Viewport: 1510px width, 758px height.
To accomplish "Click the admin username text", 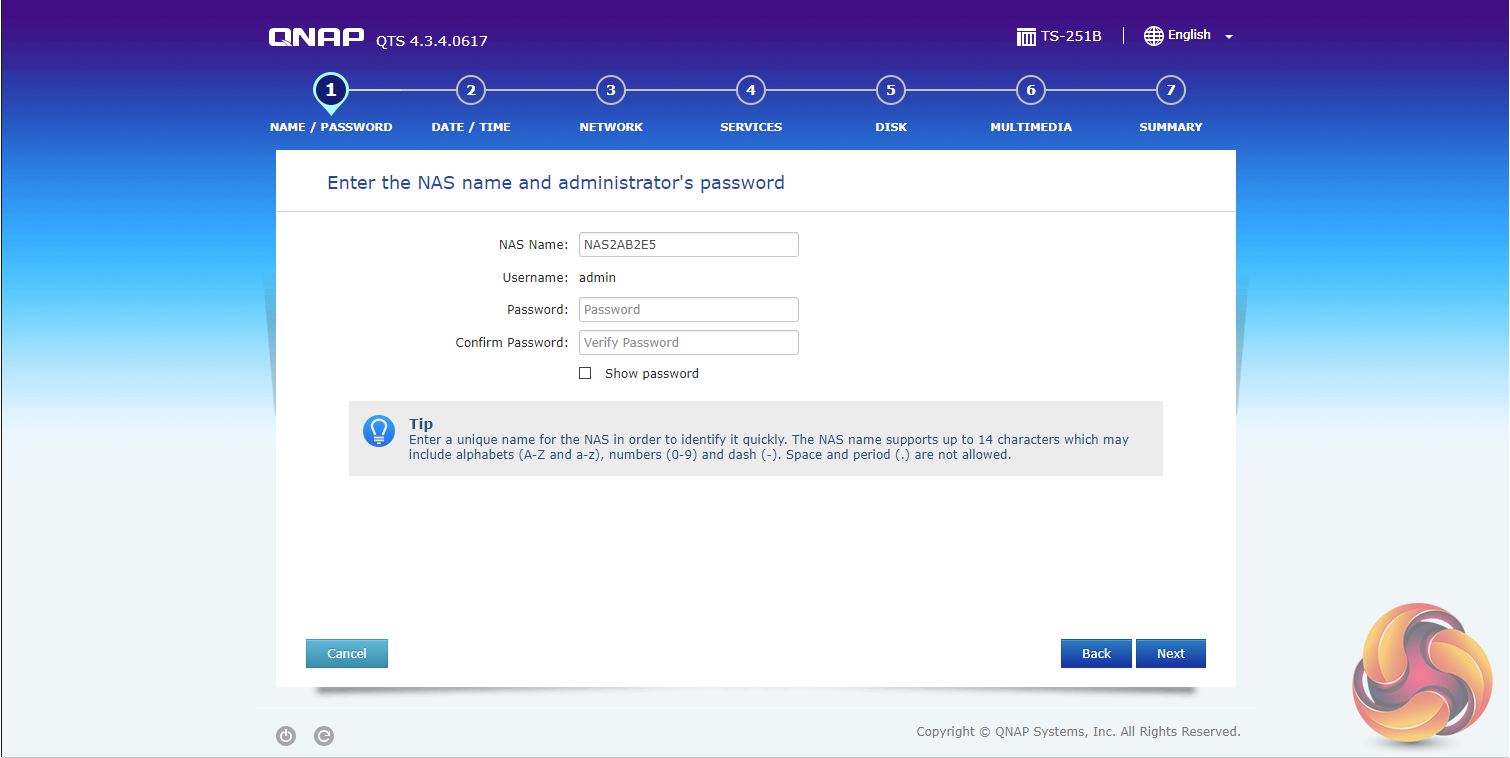I will pyautogui.click(x=597, y=277).
